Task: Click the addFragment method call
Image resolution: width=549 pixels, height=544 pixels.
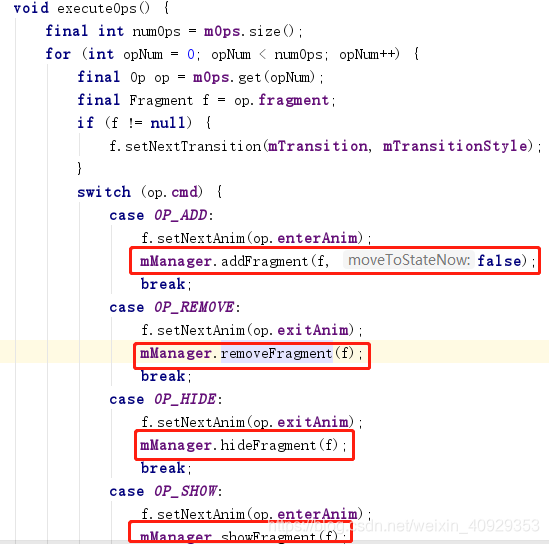Action: (x=264, y=261)
